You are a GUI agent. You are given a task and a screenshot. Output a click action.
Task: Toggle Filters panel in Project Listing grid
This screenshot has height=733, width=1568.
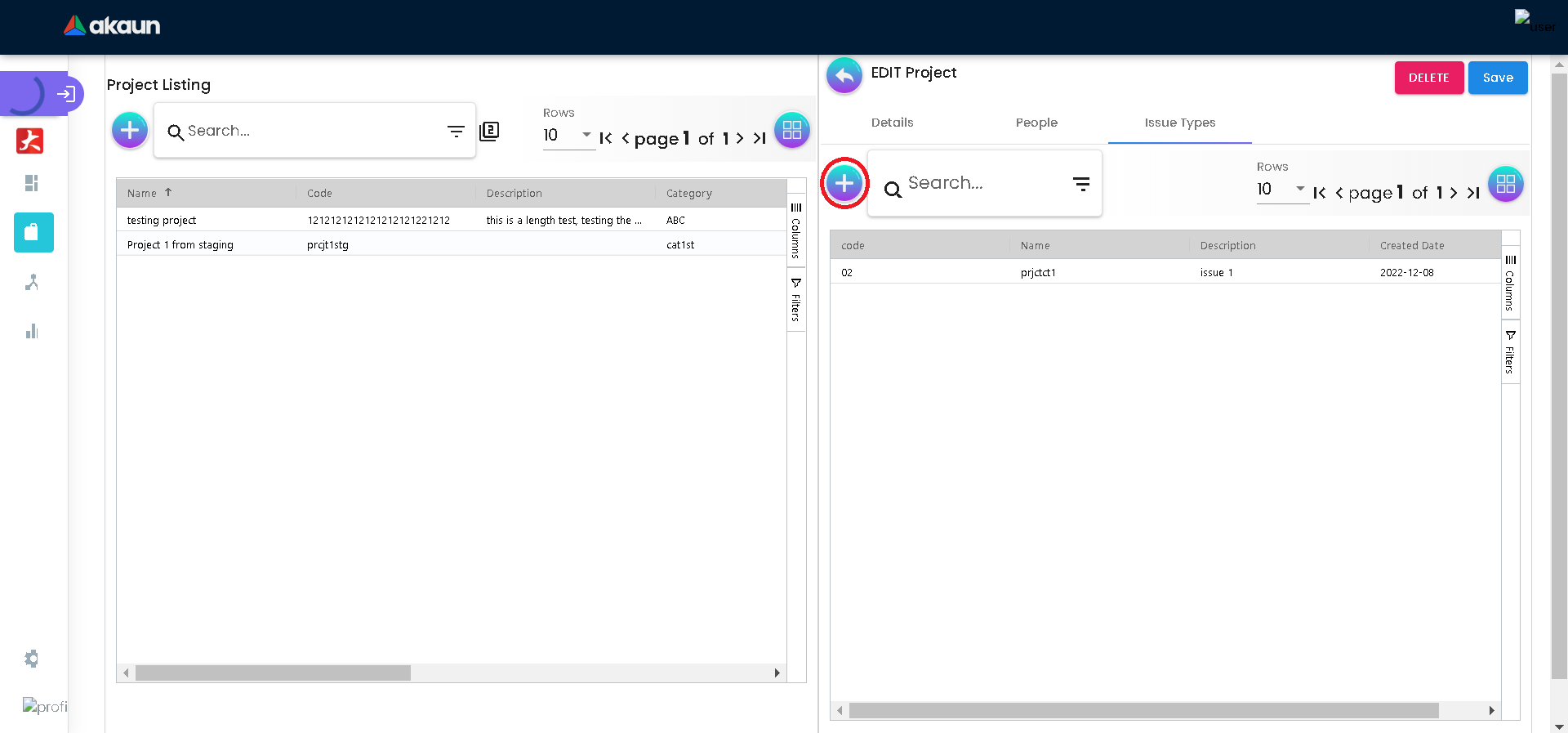point(796,300)
